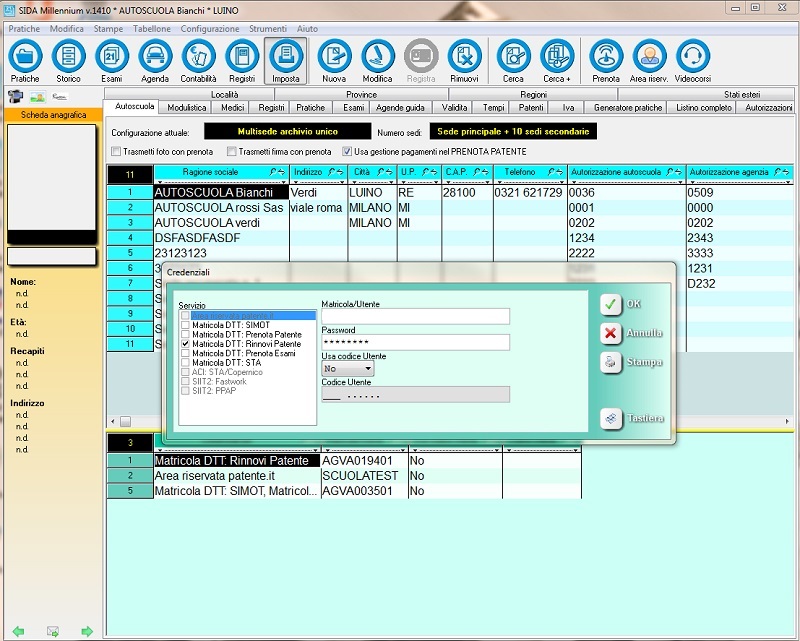Enable Trasmetti foto con prenota checkbox
The height and width of the screenshot is (641, 800).
pyautogui.click(x=116, y=152)
